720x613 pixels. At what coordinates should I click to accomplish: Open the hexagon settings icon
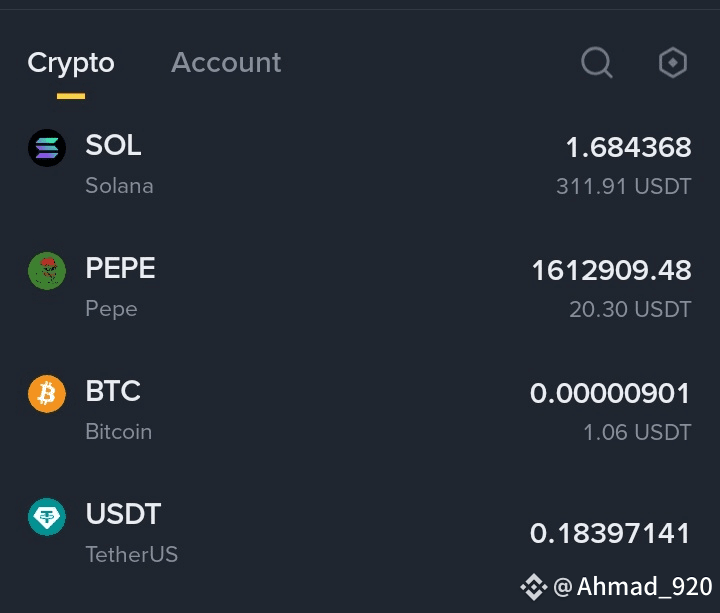673,62
